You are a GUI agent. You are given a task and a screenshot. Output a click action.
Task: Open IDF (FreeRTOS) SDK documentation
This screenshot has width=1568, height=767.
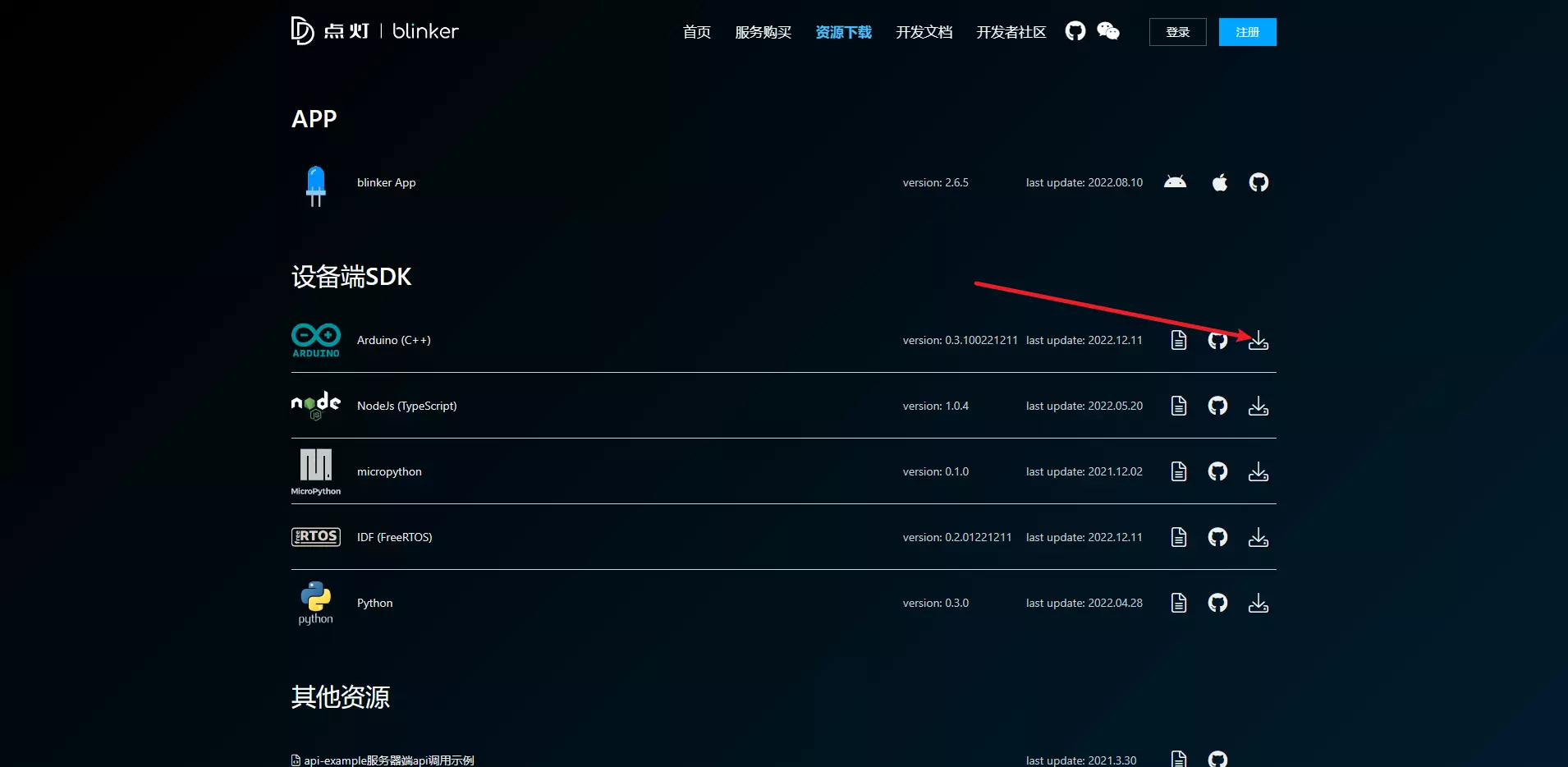pyautogui.click(x=1179, y=537)
